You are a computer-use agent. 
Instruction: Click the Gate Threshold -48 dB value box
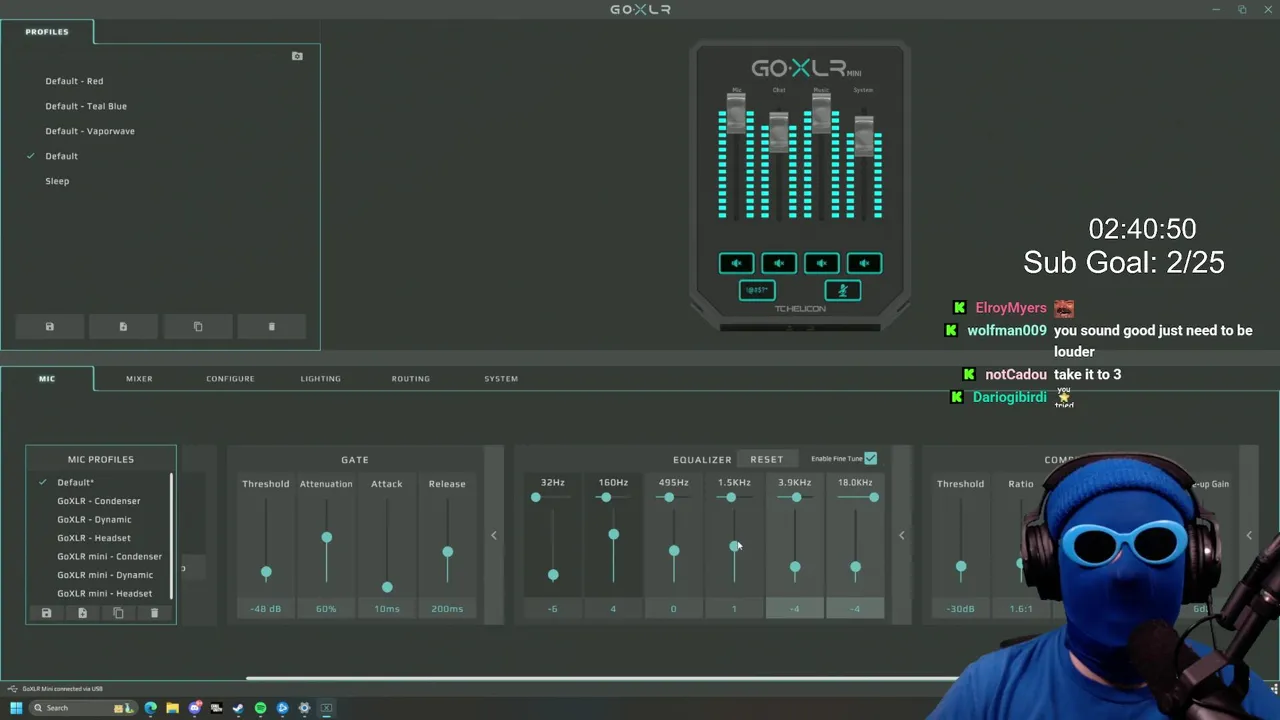click(x=266, y=609)
